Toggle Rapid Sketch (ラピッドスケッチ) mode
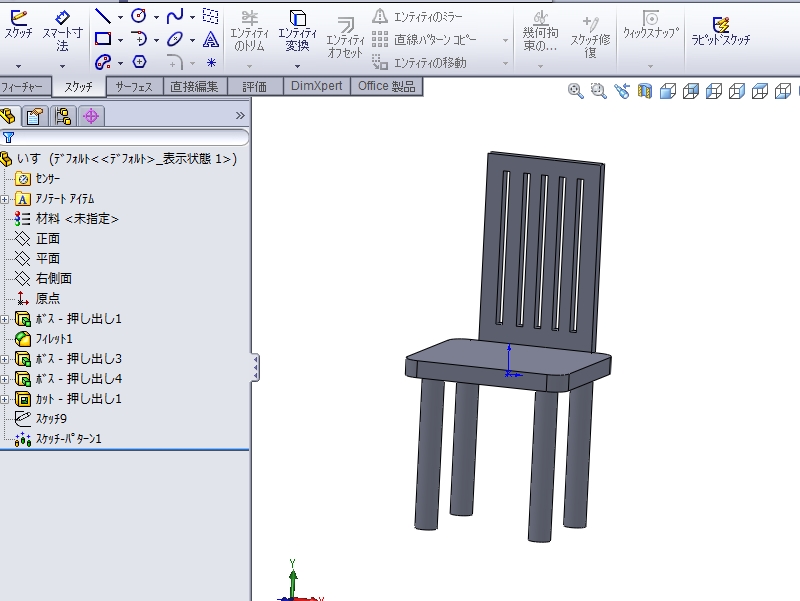Screen dimensions: 800x601 pos(720,31)
